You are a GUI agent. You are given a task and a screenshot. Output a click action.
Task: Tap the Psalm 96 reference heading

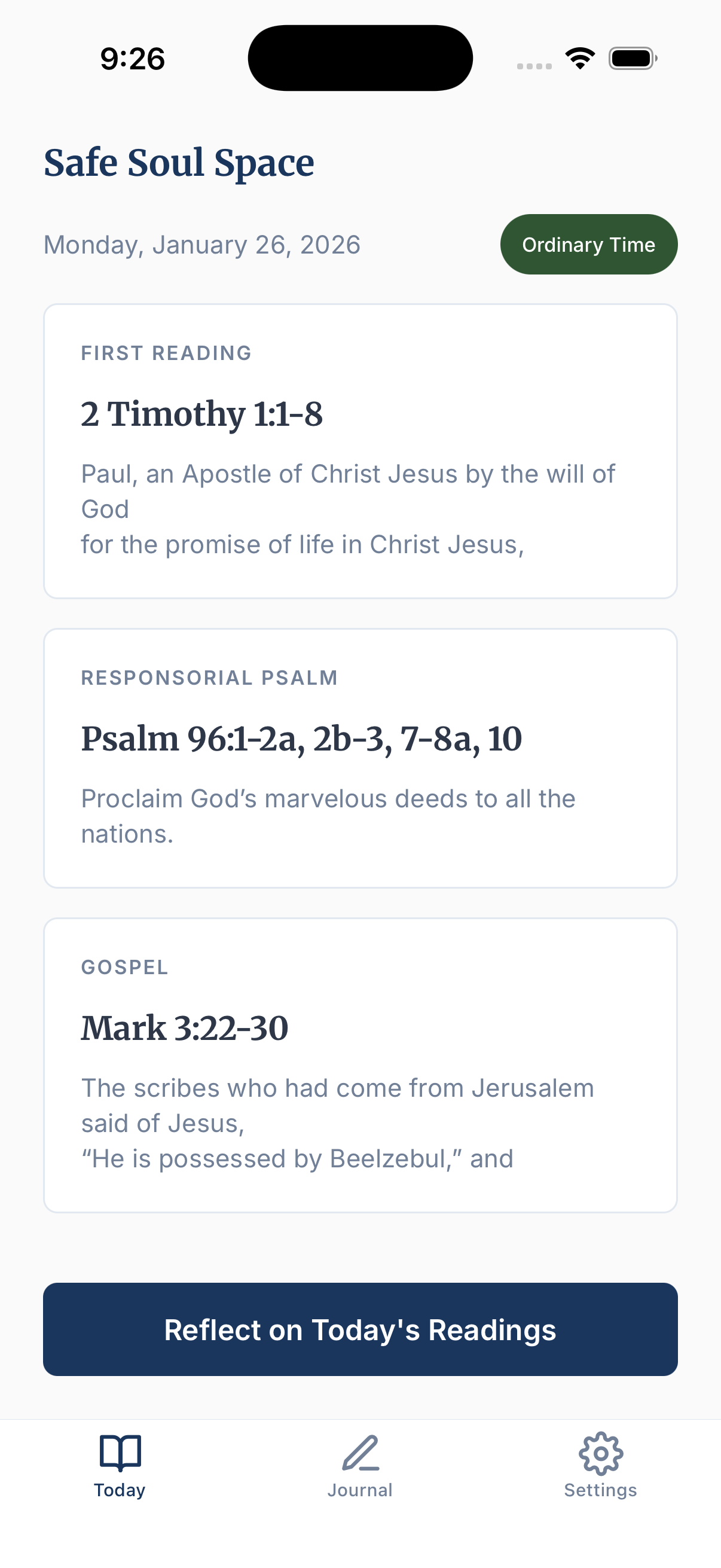pos(302,739)
